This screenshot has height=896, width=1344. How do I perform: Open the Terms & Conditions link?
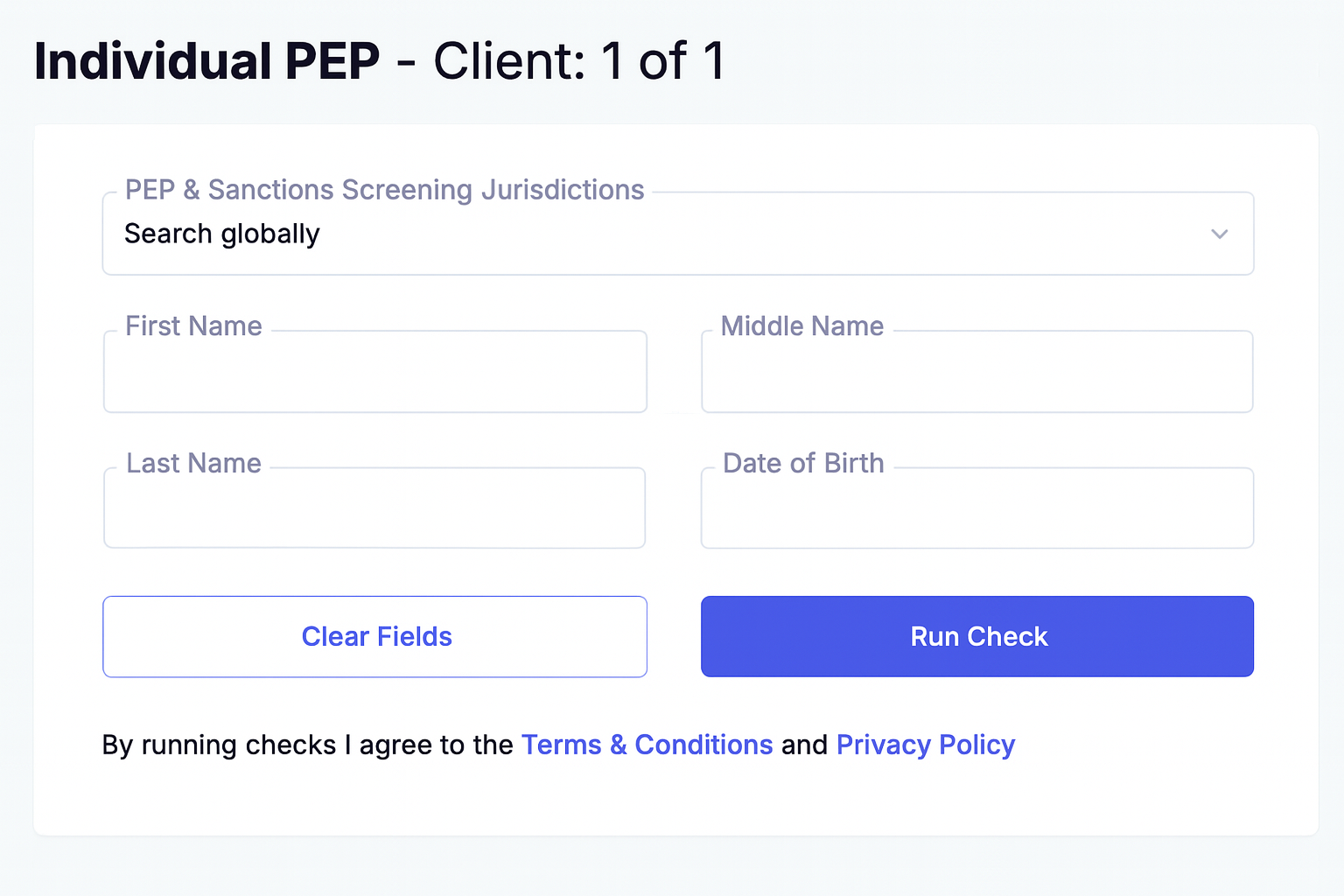click(x=647, y=745)
